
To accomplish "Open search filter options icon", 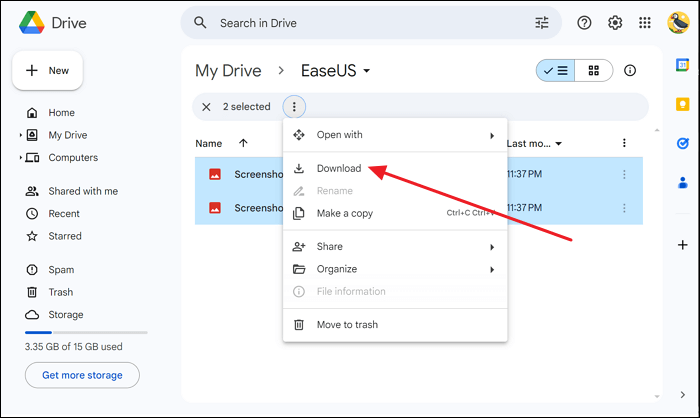I will (x=543, y=22).
